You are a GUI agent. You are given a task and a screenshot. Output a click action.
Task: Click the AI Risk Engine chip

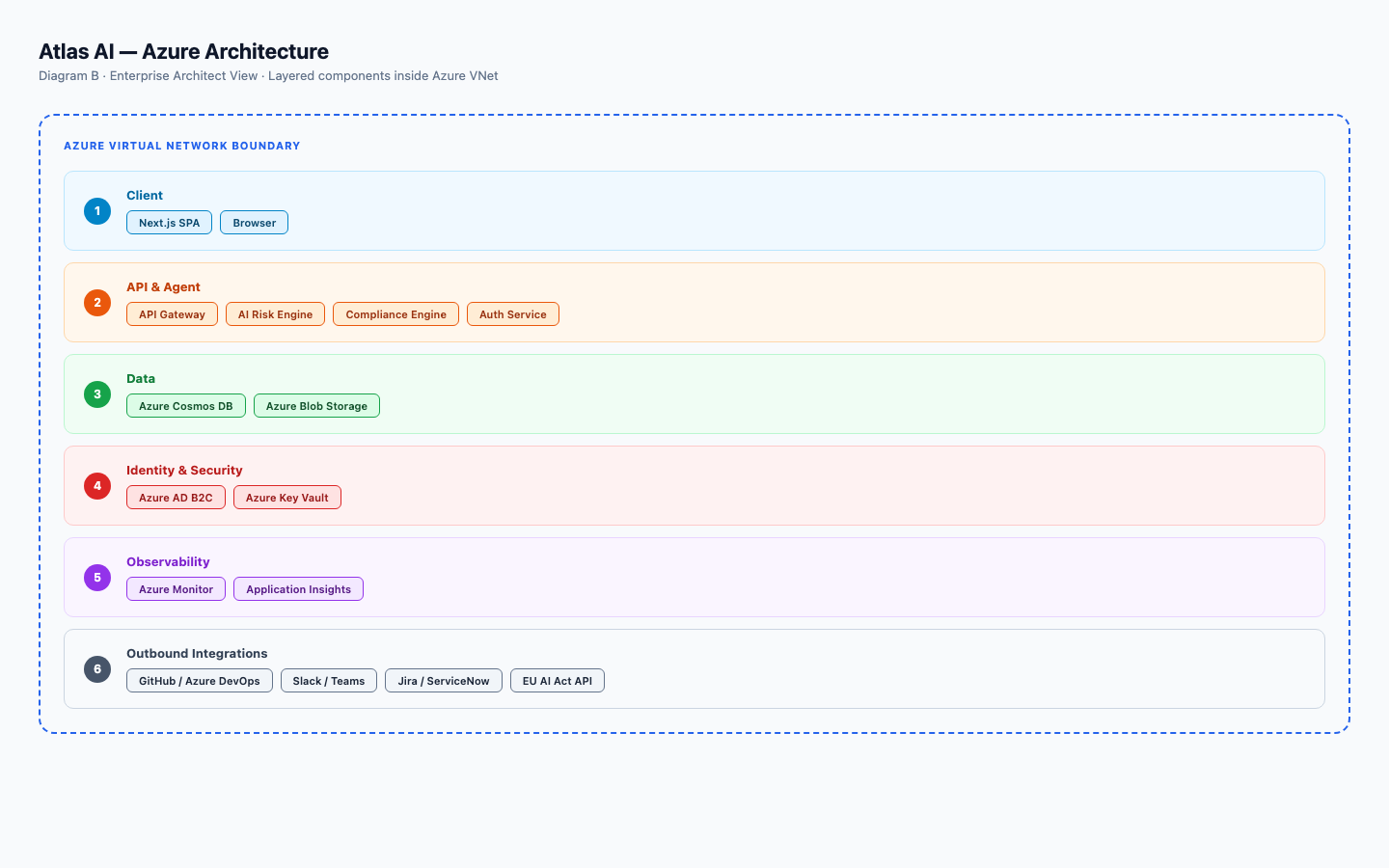click(x=275, y=314)
